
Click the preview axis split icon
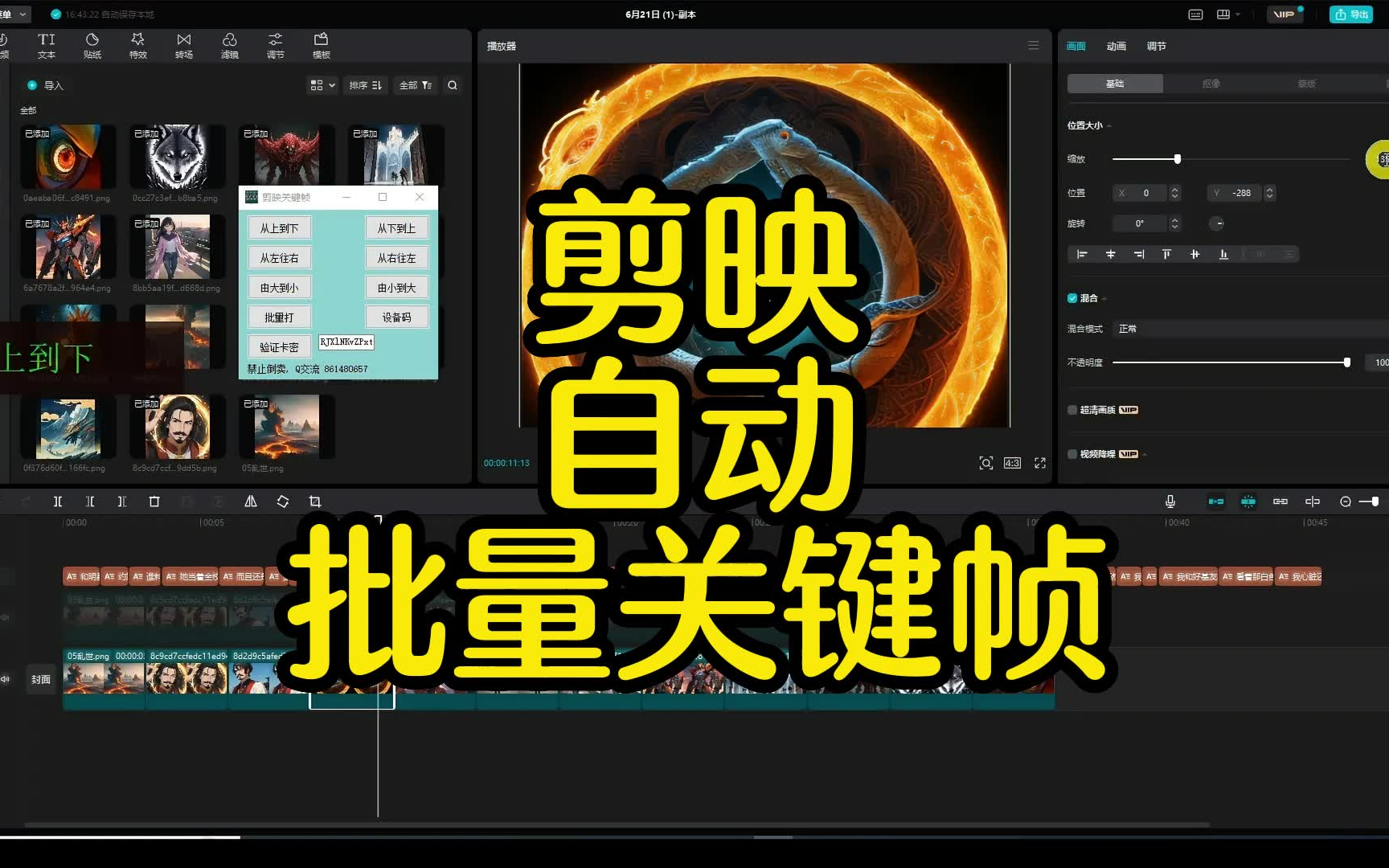1313,502
